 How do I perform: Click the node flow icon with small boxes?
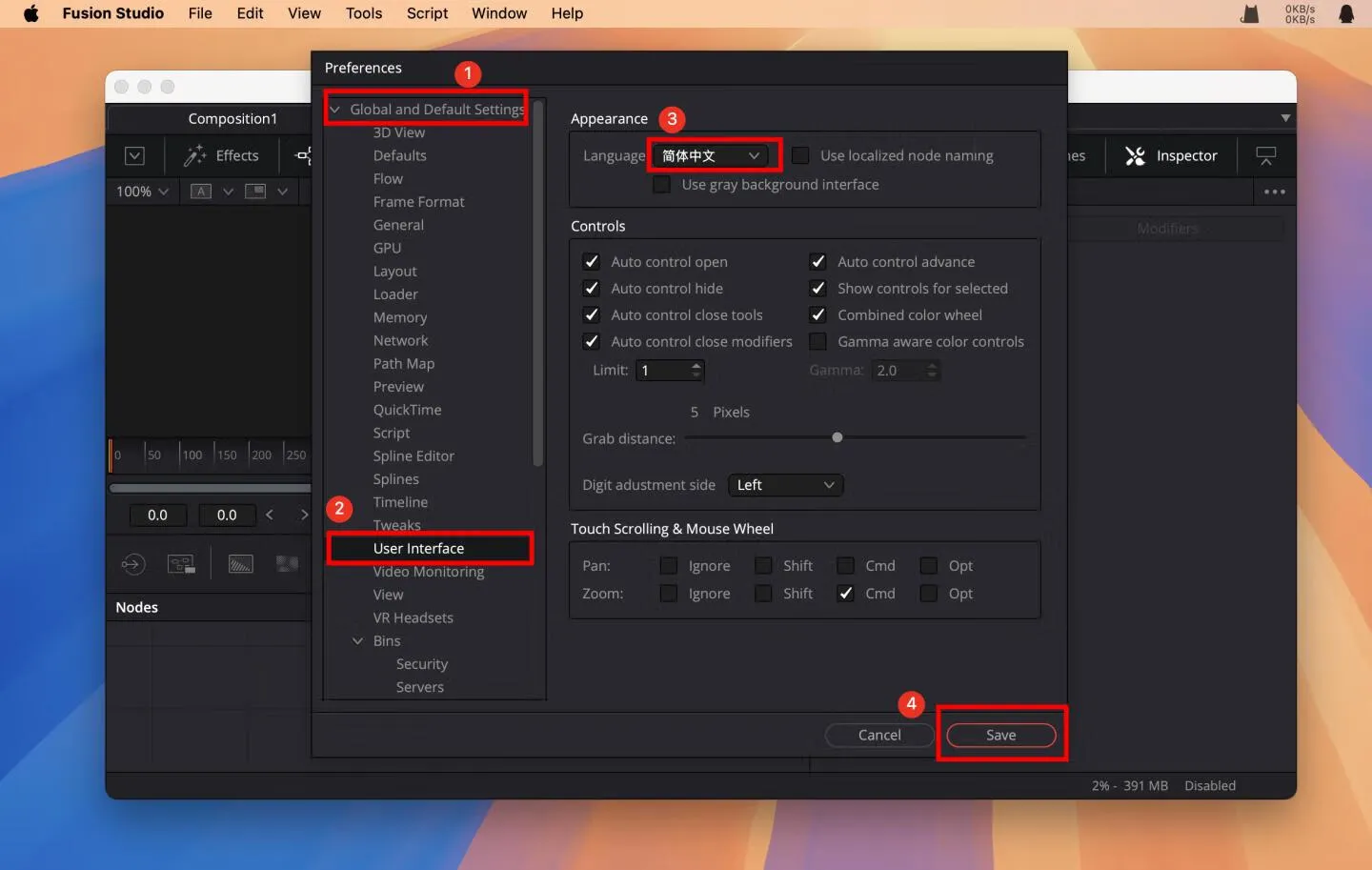click(x=181, y=564)
